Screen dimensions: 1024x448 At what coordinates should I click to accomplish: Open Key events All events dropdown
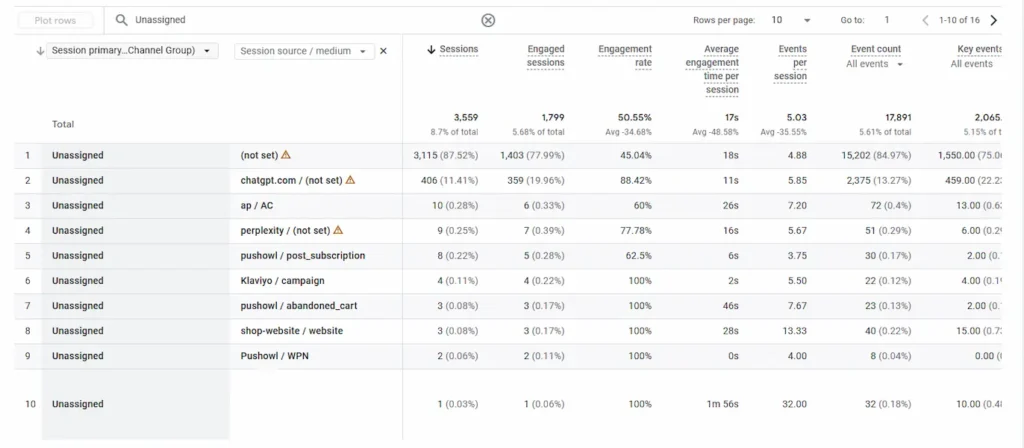(x=972, y=64)
